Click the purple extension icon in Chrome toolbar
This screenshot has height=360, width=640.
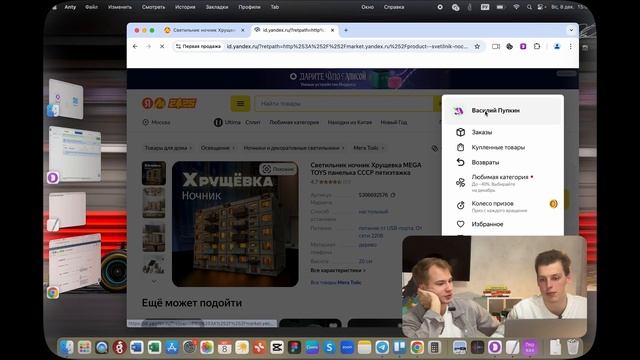523,47
